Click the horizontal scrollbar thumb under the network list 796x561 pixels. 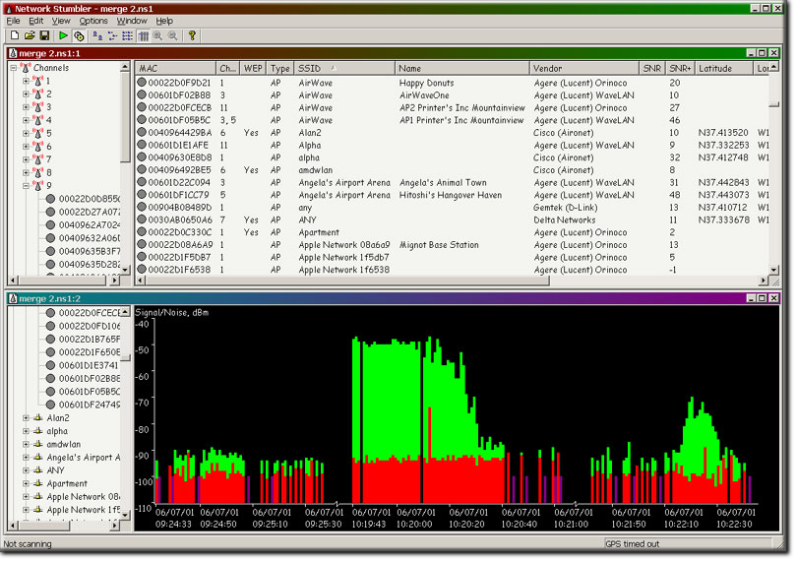click(x=349, y=280)
